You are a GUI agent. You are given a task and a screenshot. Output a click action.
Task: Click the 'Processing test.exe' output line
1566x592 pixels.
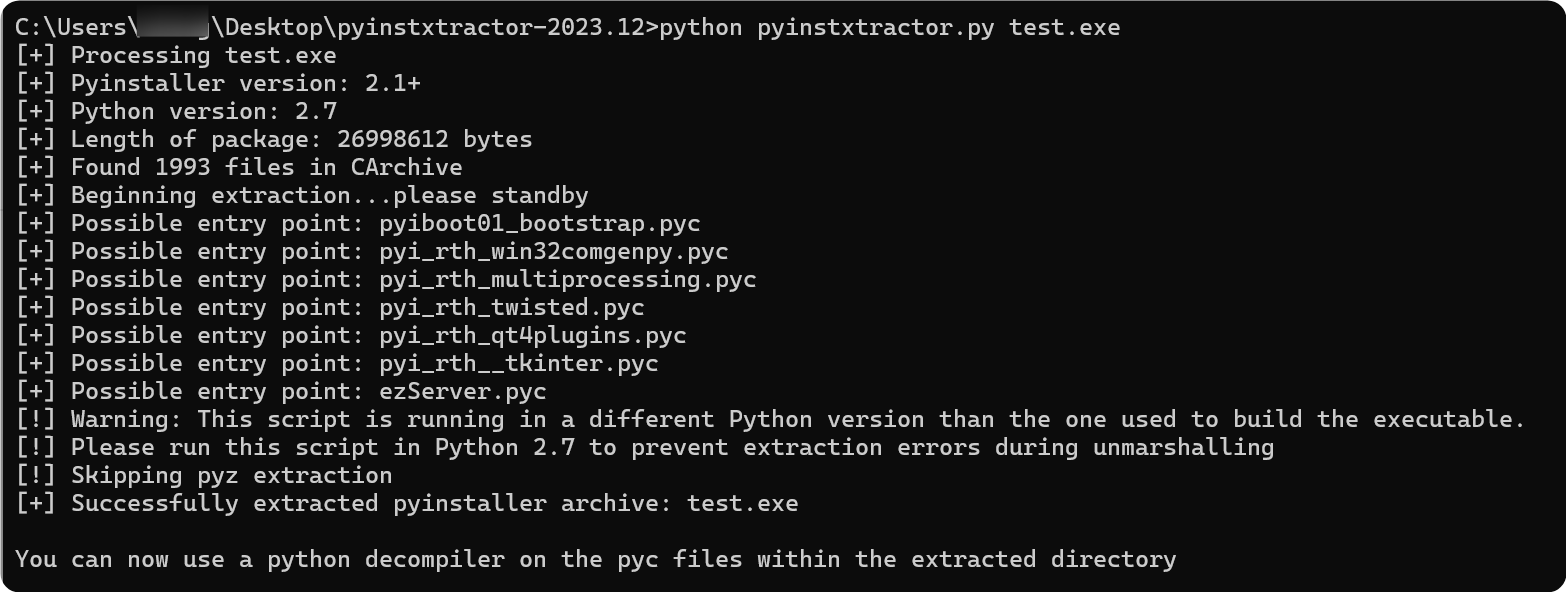click(x=203, y=55)
